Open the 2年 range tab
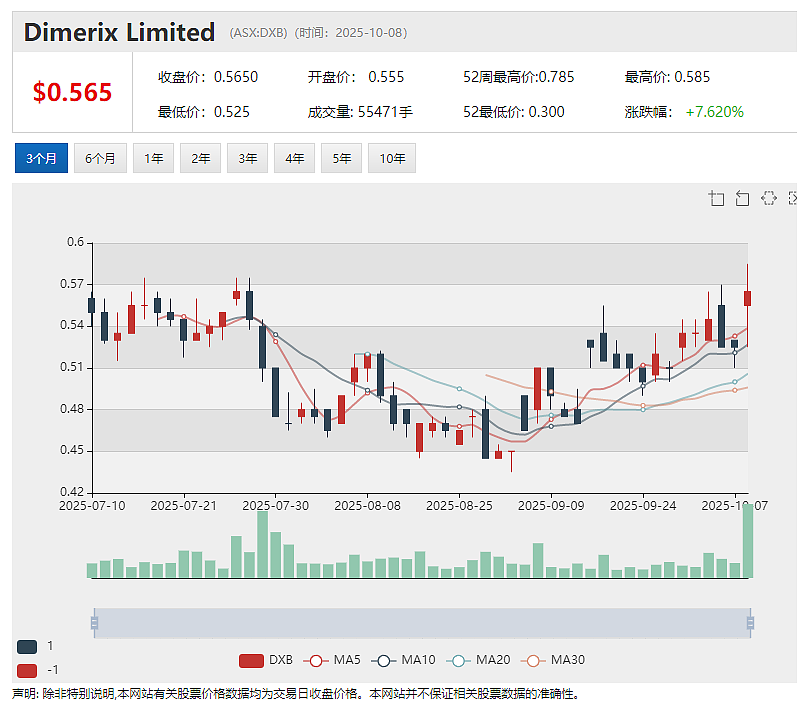811x714 pixels. (201, 158)
